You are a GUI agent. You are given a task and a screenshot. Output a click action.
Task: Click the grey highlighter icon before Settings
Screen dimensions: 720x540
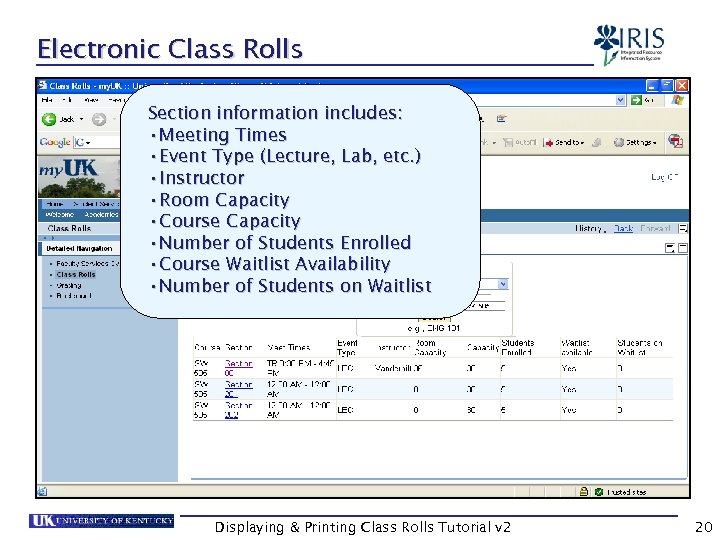[x=596, y=142]
